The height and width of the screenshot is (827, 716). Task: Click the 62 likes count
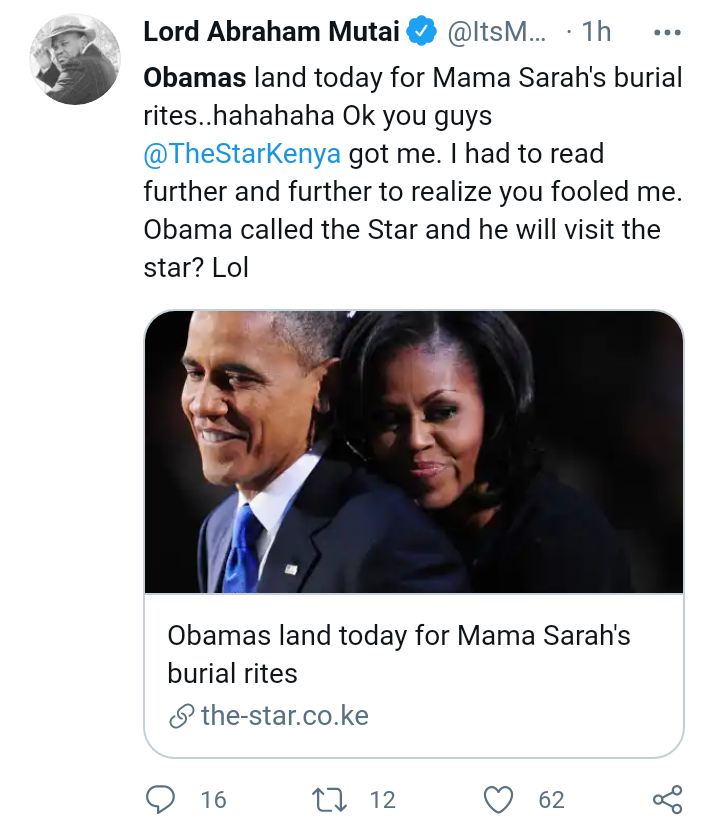point(551,800)
